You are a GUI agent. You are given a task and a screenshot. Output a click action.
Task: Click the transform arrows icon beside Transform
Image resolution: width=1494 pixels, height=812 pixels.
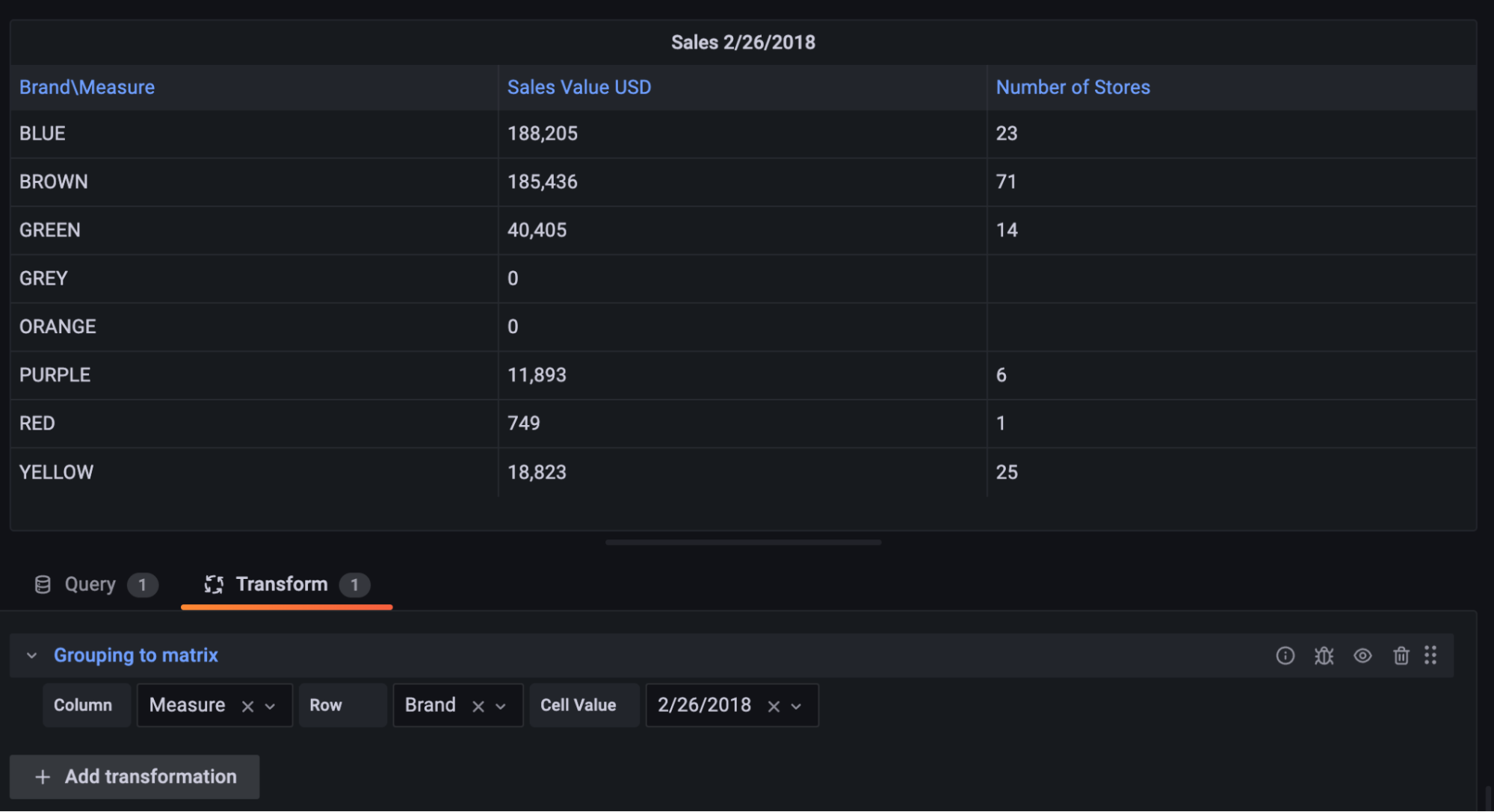click(214, 584)
